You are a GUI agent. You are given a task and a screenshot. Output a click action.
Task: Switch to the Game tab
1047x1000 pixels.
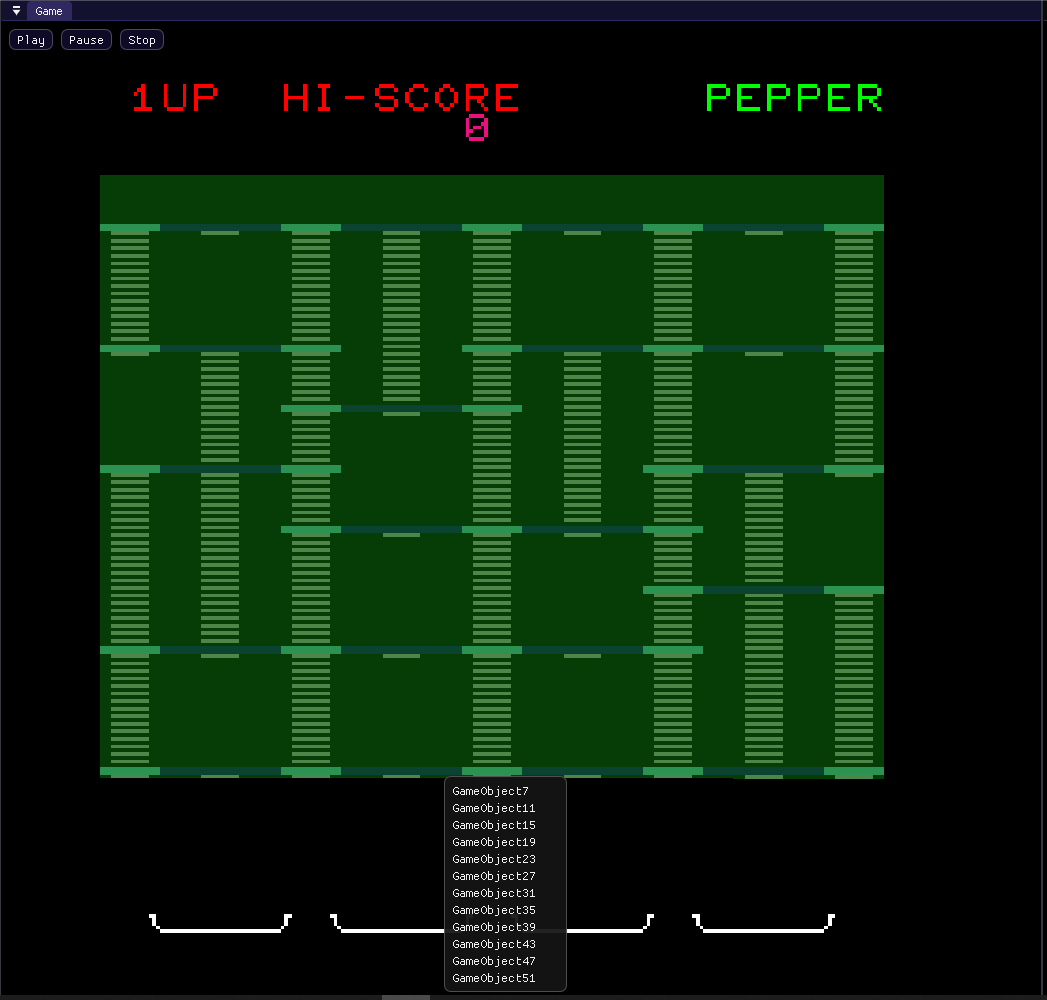47,11
